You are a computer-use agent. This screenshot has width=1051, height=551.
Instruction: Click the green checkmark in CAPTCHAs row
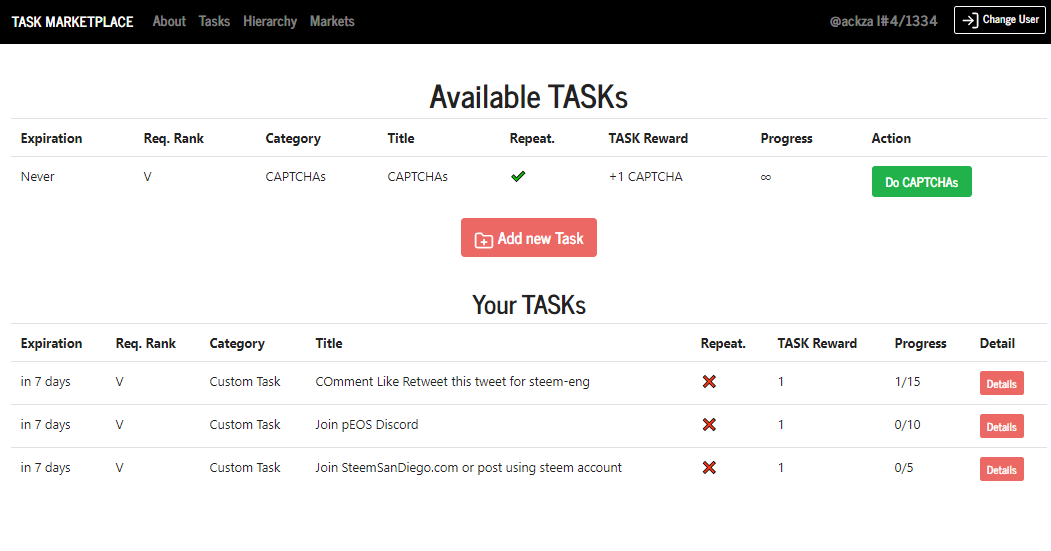click(x=517, y=176)
